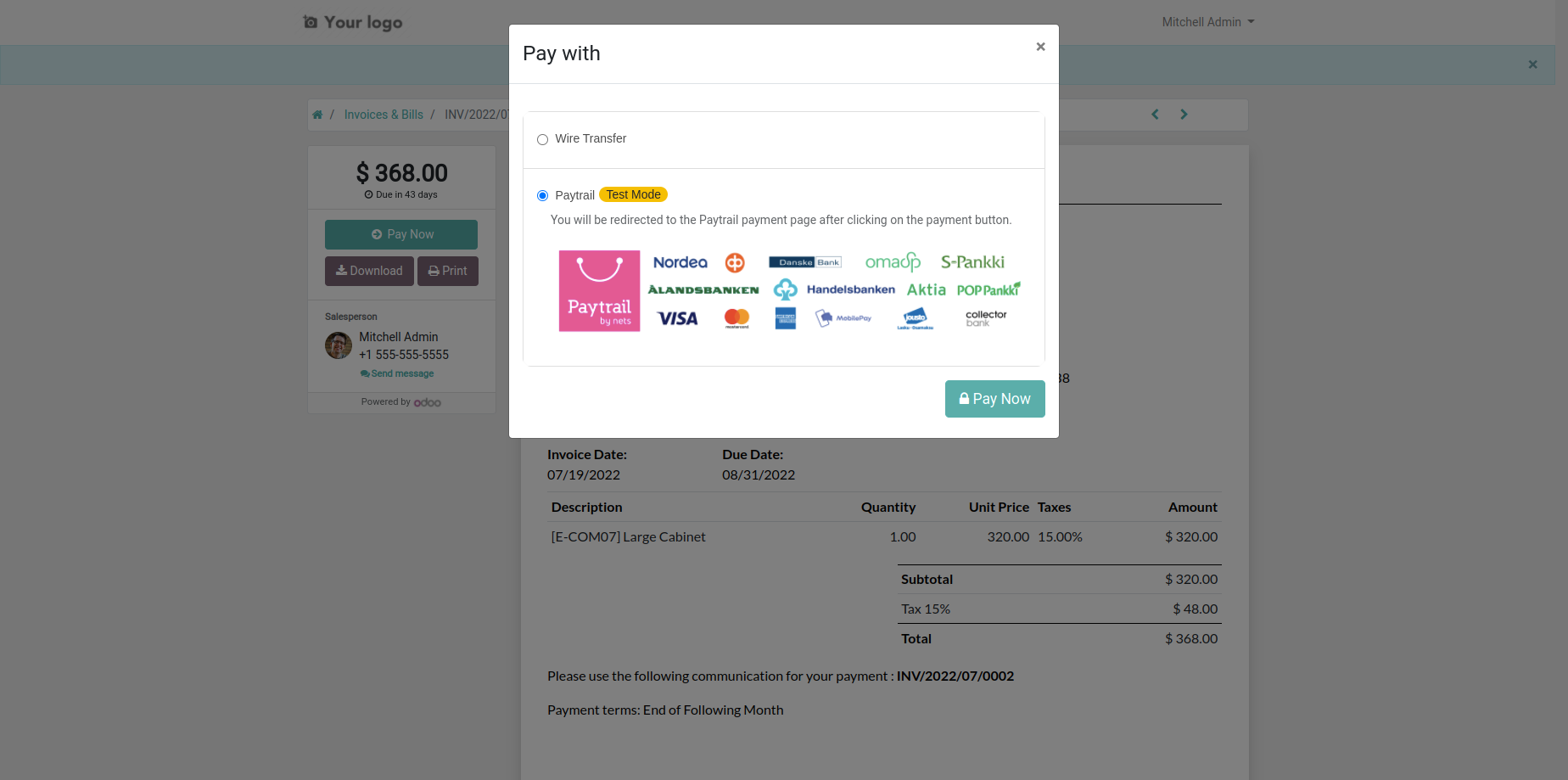
Task: Click the omaSp bank logo
Action: point(893,262)
